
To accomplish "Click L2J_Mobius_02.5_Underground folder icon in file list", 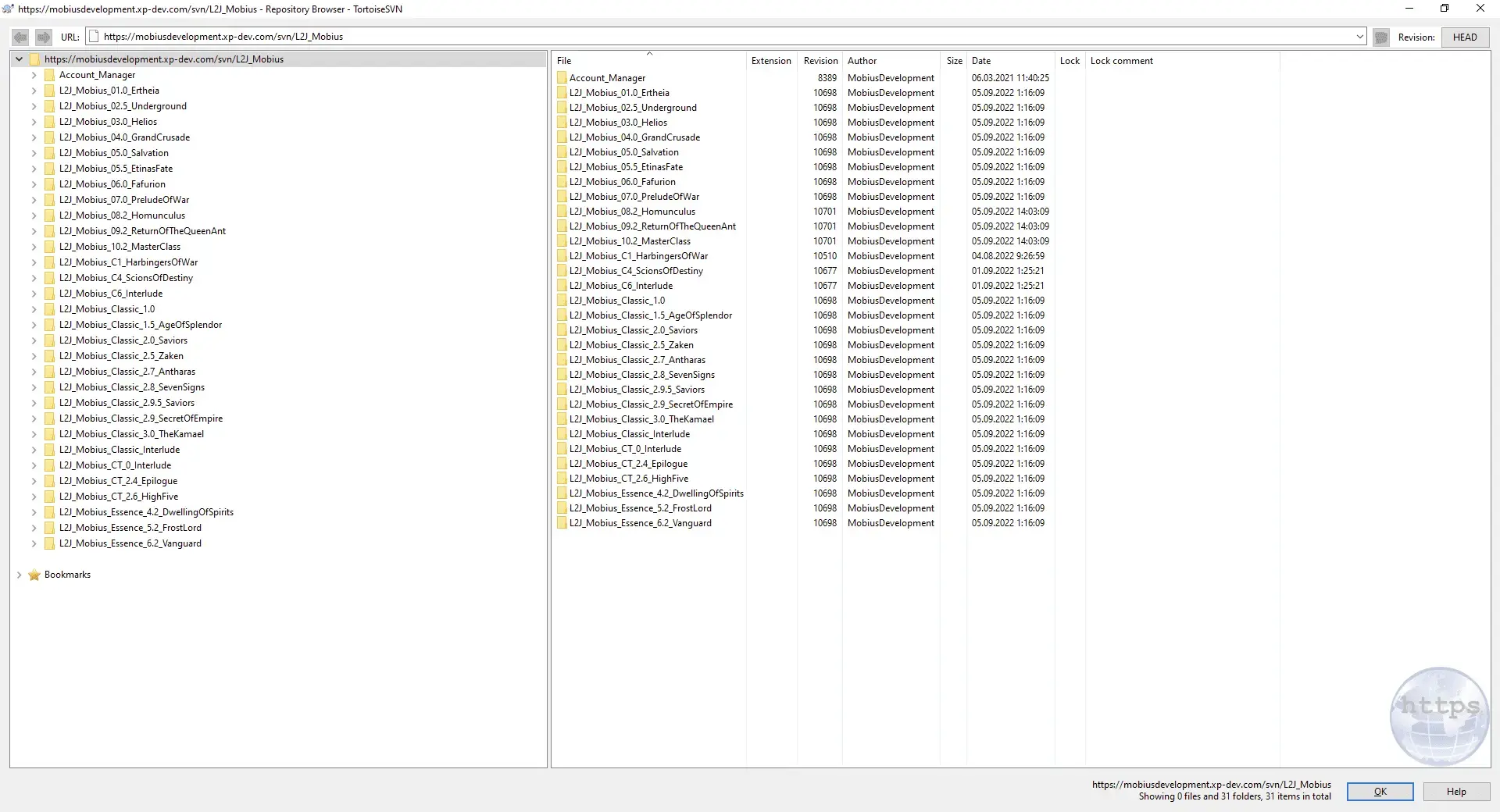I will pos(562,108).
